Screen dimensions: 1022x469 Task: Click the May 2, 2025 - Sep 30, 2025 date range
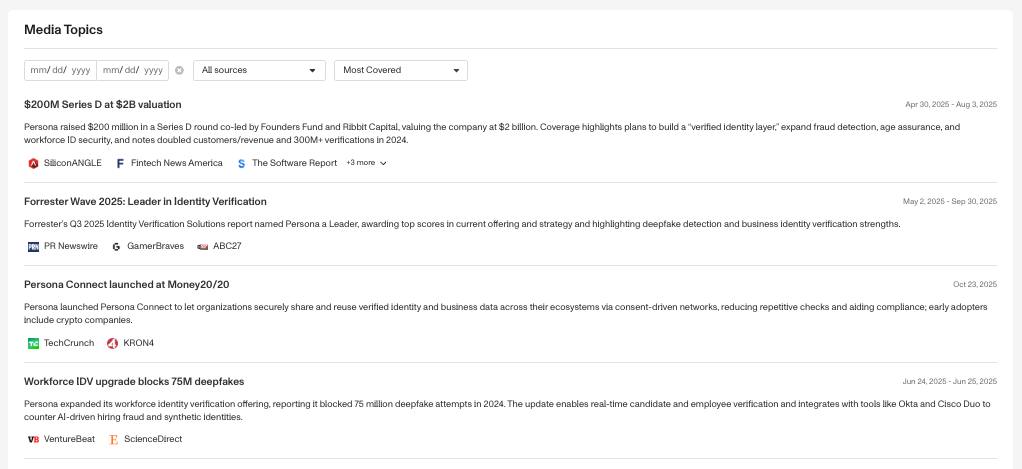pyautogui.click(x=950, y=202)
